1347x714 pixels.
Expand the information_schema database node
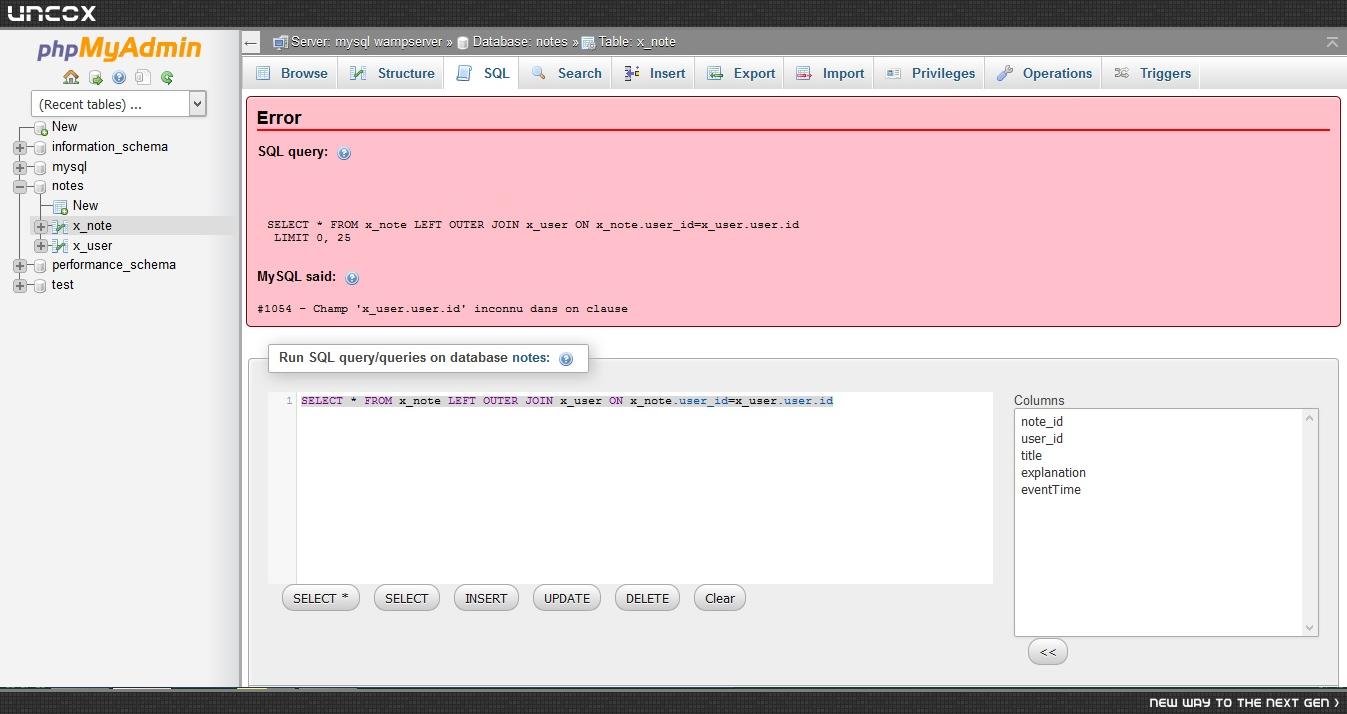click(x=20, y=147)
